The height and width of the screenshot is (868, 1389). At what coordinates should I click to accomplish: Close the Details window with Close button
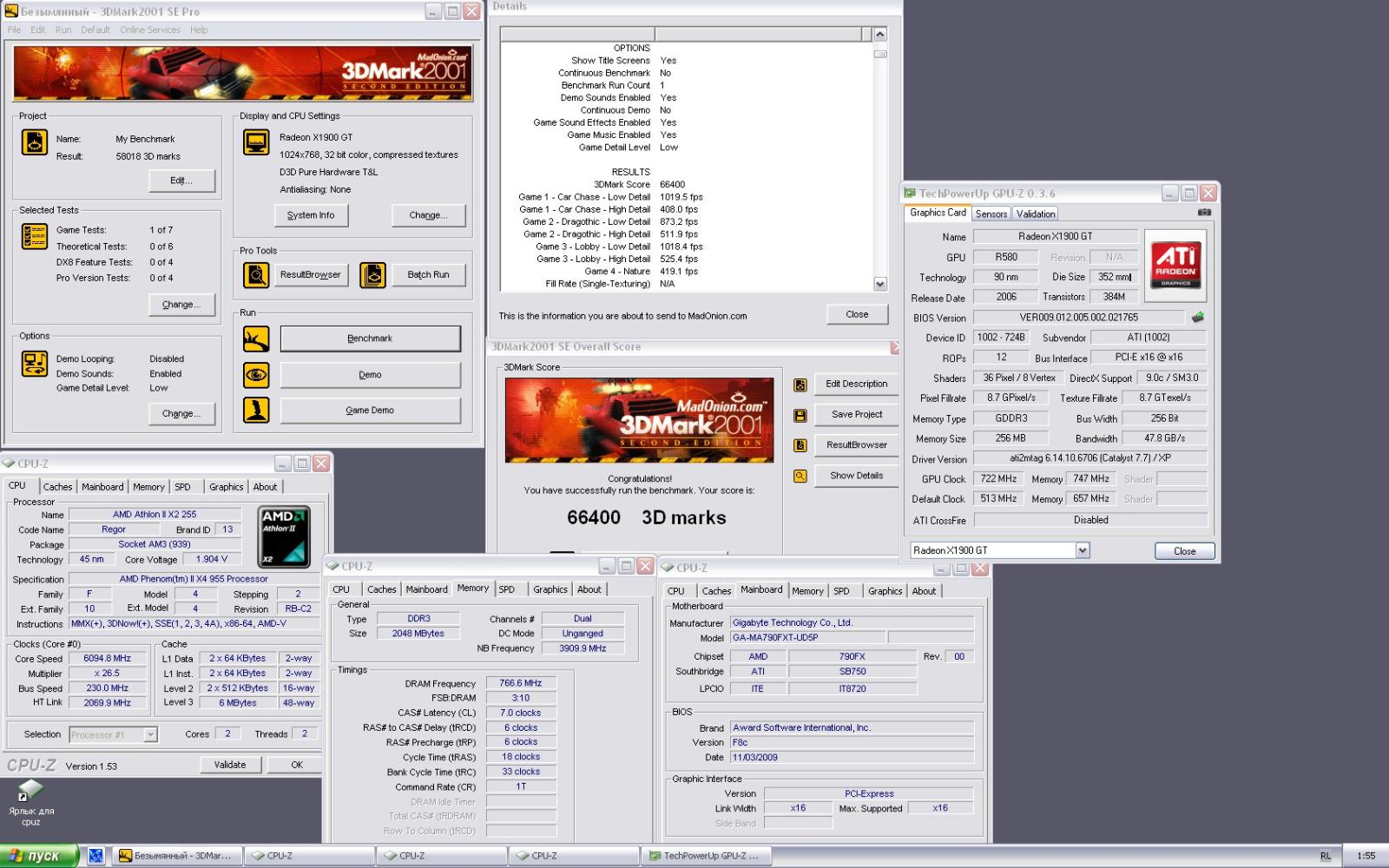click(857, 314)
